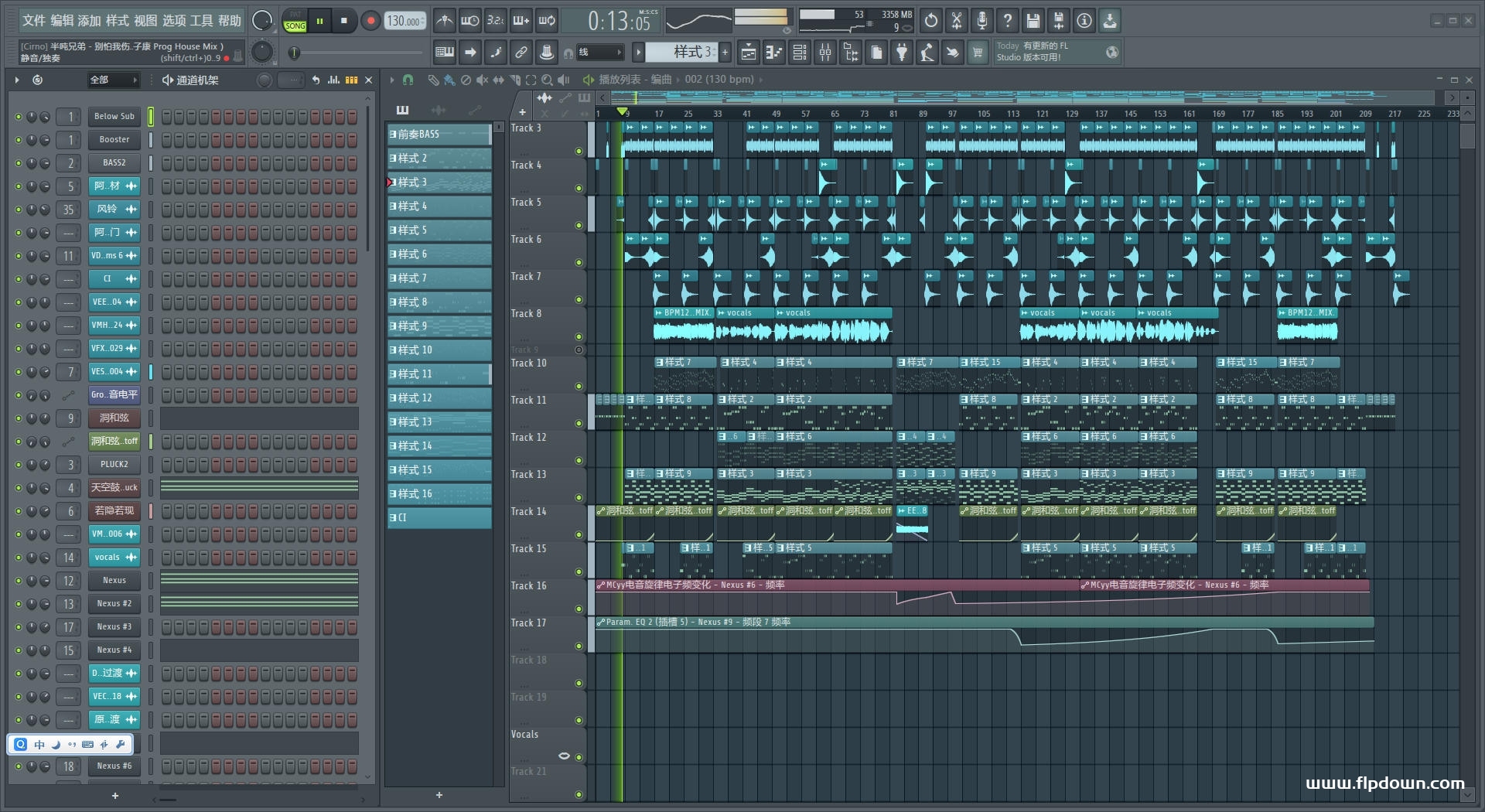Mute the Below Sub channel

[x=19, y=117]
